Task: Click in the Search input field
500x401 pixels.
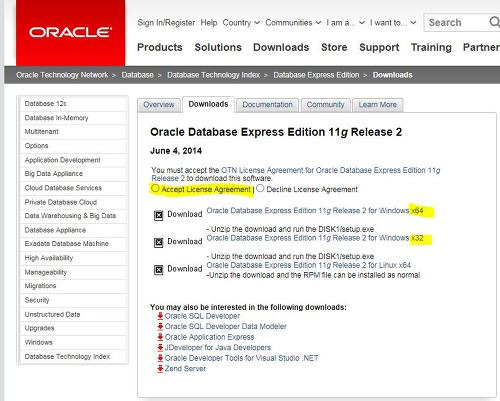Action: (x=457, y=23)
